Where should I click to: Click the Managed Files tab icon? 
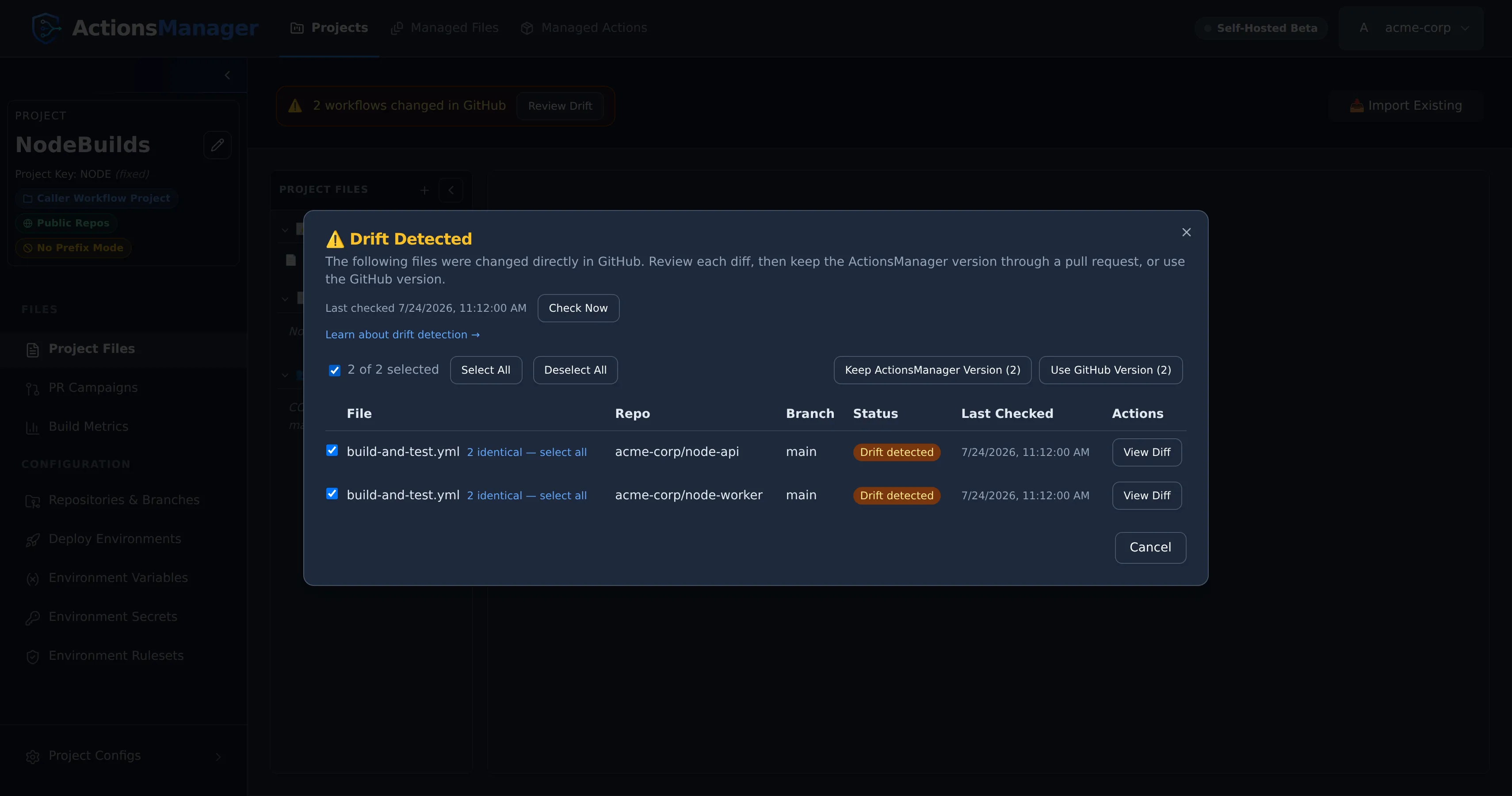pyautogui.click(x=397, y=28)
